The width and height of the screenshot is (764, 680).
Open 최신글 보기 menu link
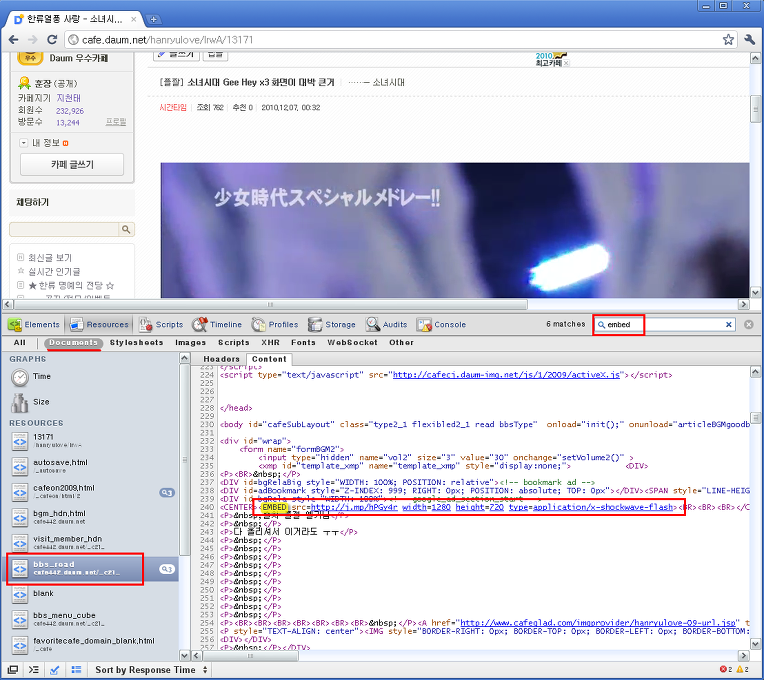tap(50, 258)
